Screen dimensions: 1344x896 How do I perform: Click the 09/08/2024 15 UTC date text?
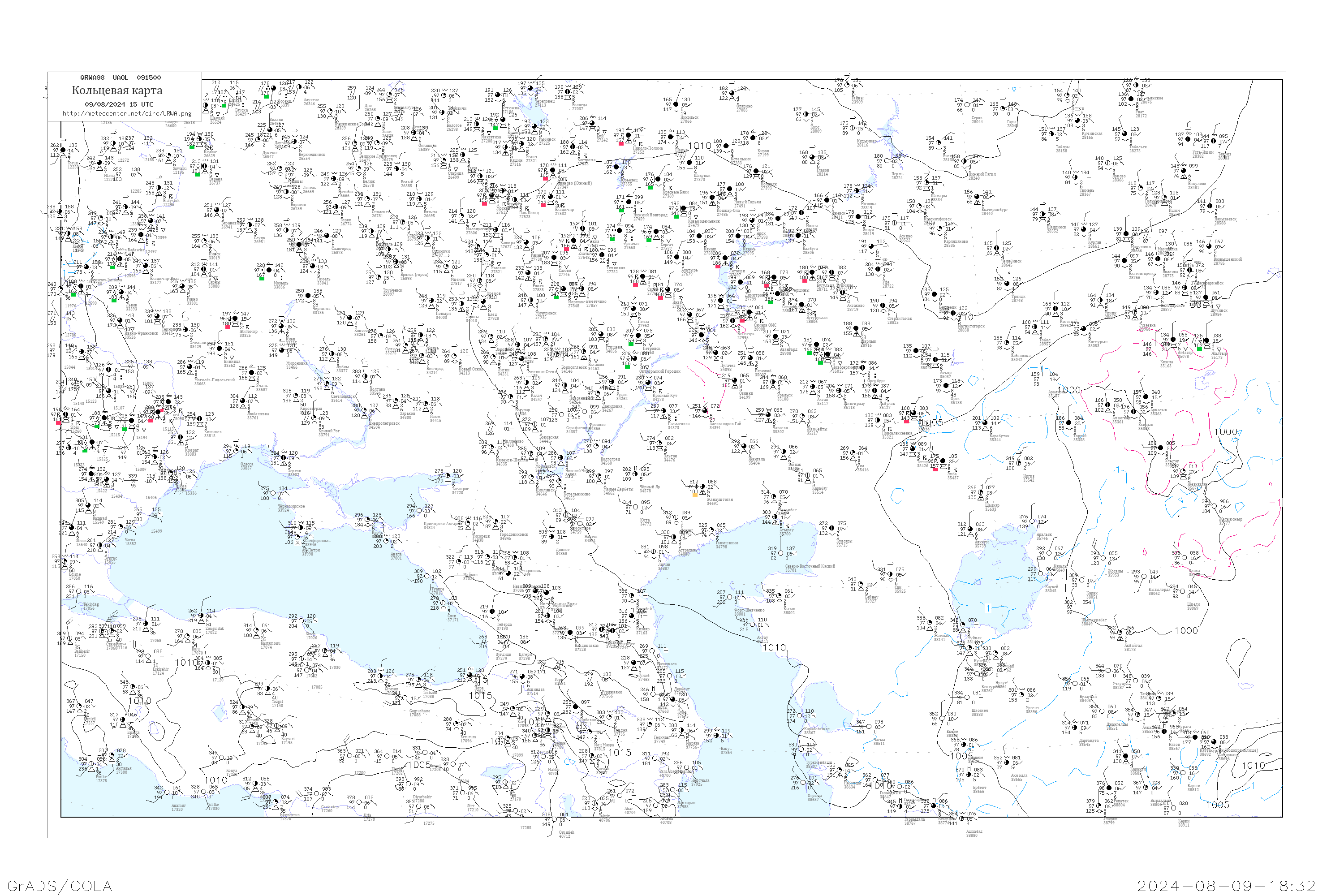point(119,104)
